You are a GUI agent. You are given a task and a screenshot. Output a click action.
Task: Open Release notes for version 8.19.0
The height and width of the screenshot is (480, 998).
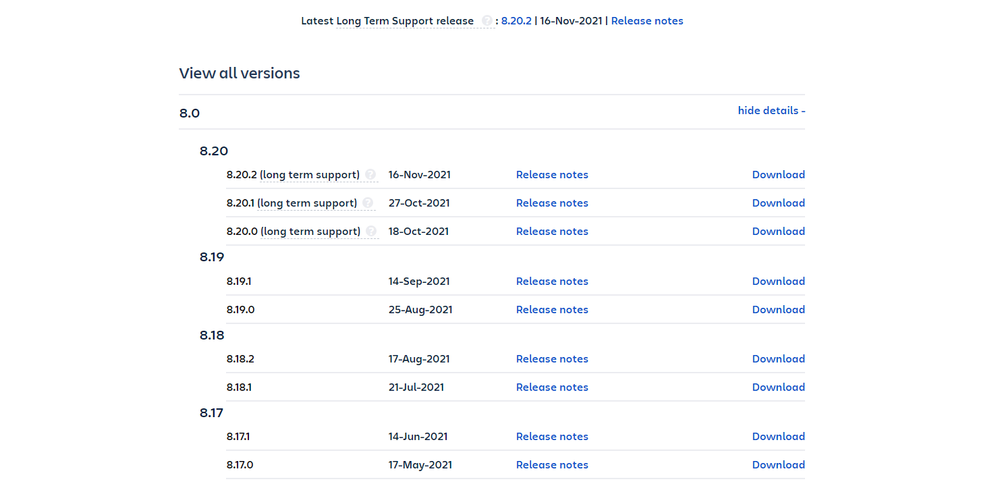pyautogui.click(x=552, y=309)
